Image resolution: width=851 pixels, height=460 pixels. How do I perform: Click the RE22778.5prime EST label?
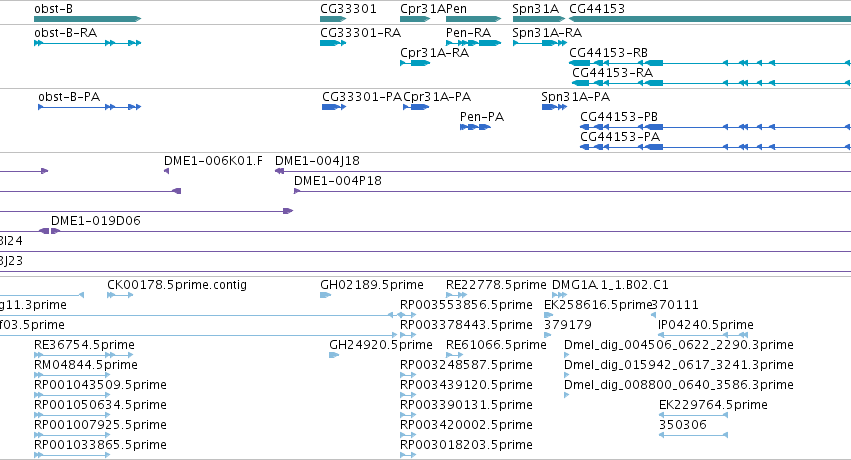click(x=496, y=285)
